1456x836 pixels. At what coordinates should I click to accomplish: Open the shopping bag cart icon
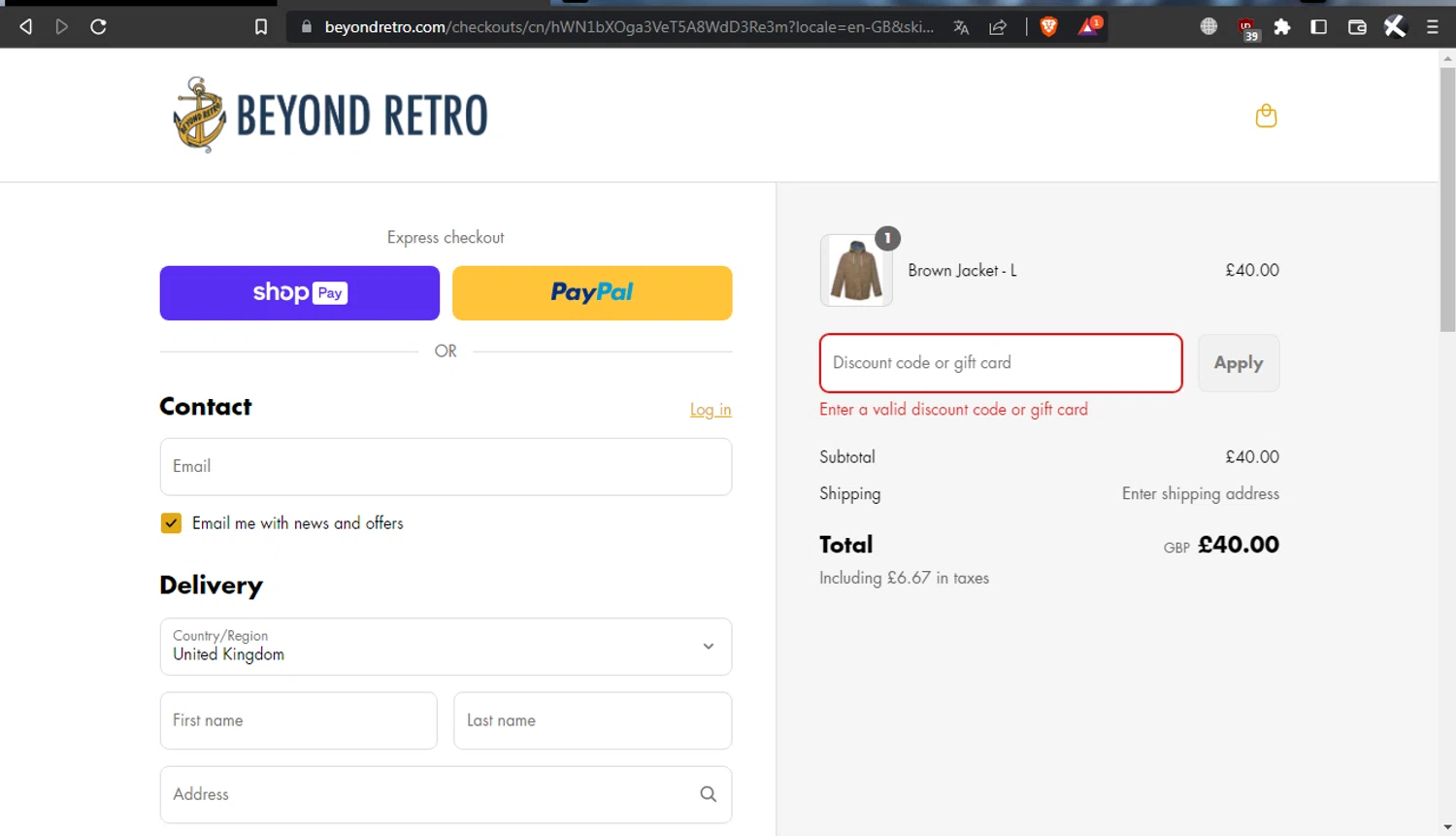pos(1266,116)
